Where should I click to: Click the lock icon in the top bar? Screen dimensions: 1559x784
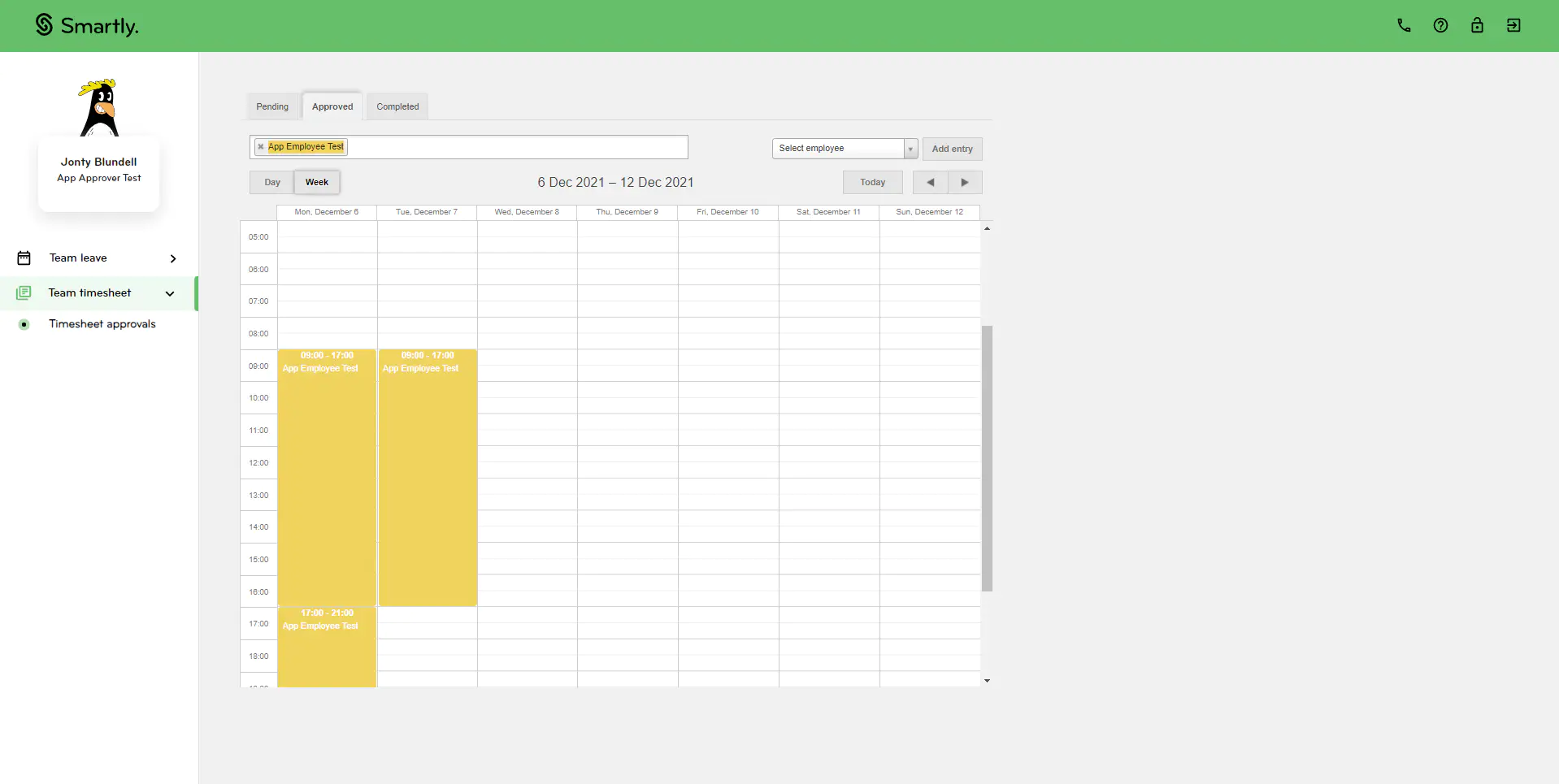(x=1476, y=25)
